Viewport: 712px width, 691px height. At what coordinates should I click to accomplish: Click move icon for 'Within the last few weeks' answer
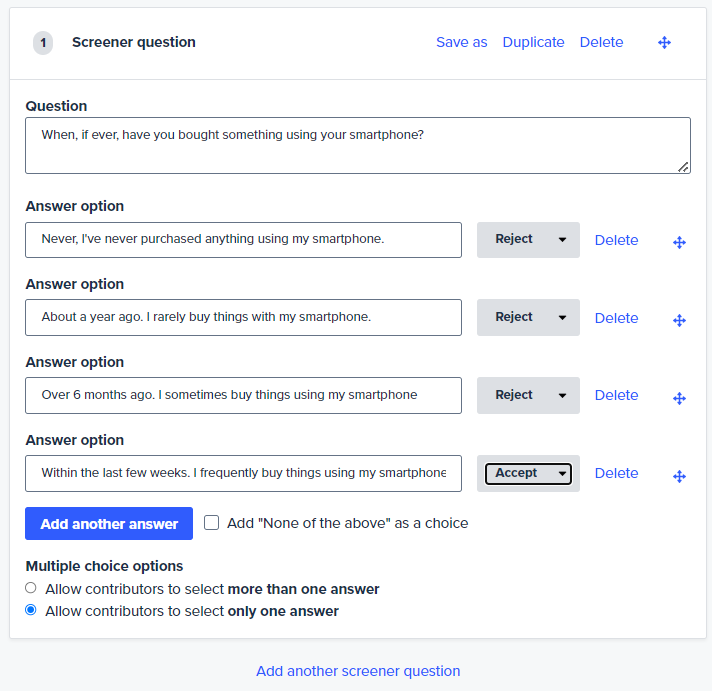point(679,476)
